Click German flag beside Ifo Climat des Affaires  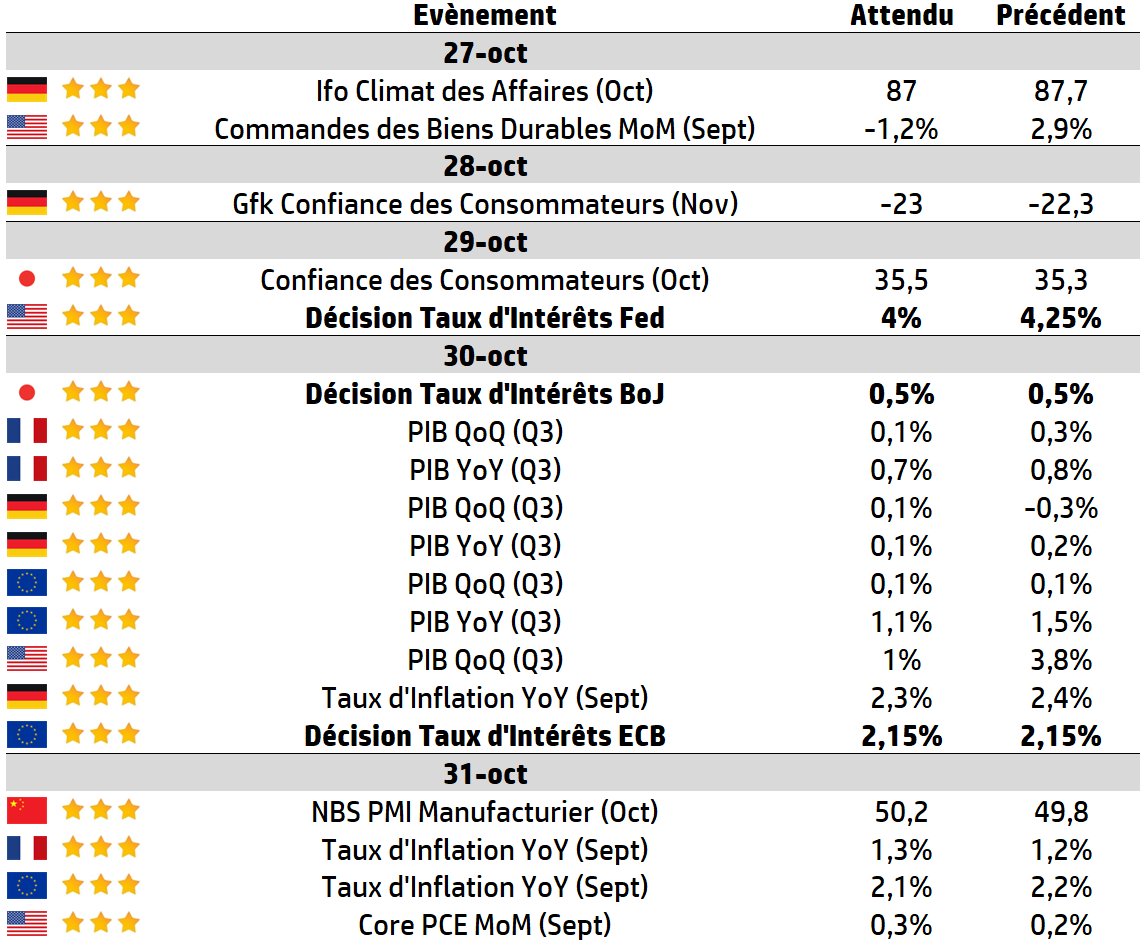tap(27, 90)
